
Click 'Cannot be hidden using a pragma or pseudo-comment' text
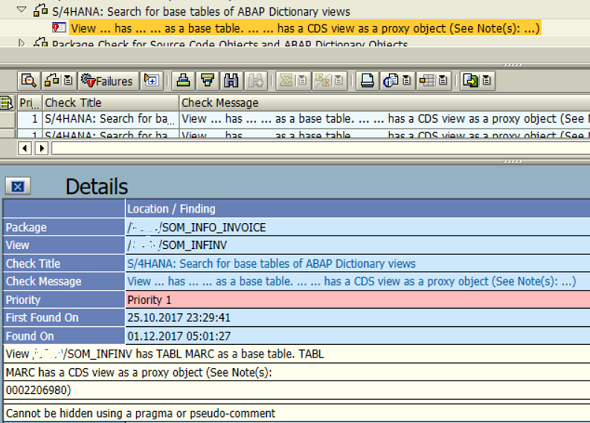pyautogui.click(x=140, y=413)
